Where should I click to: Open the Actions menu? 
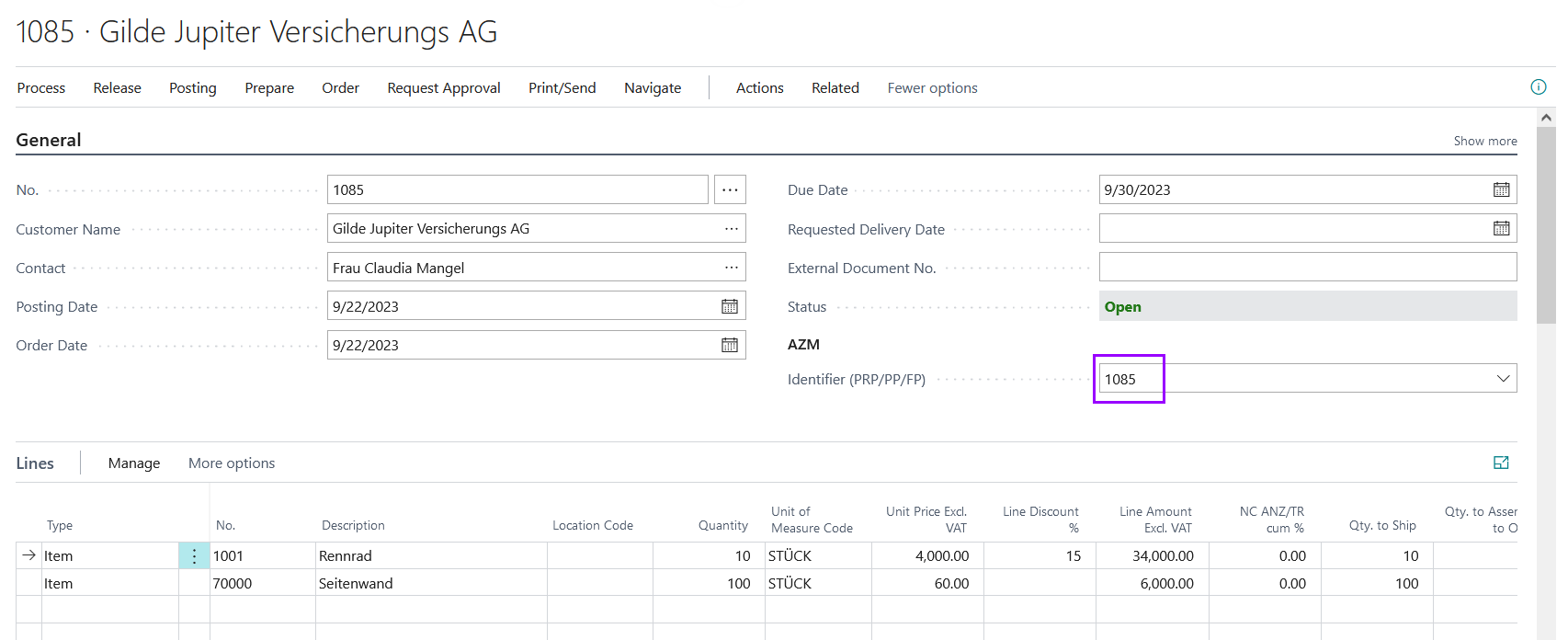760,88
